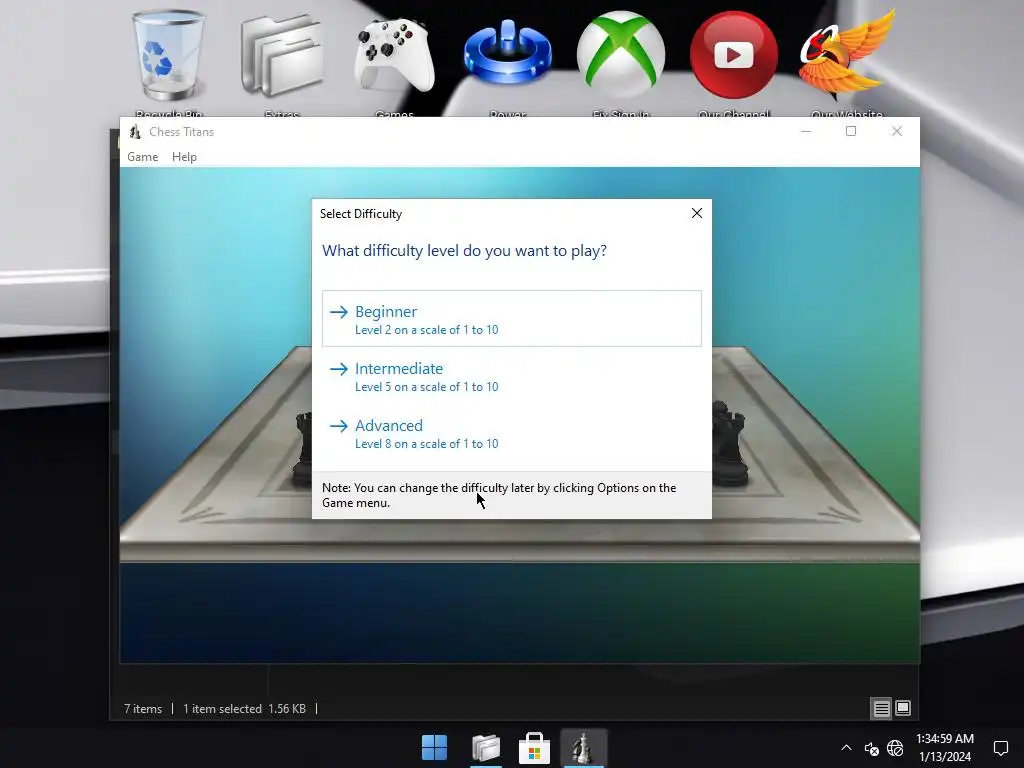Open the Game menu in Chess Titans

(142, 157)
